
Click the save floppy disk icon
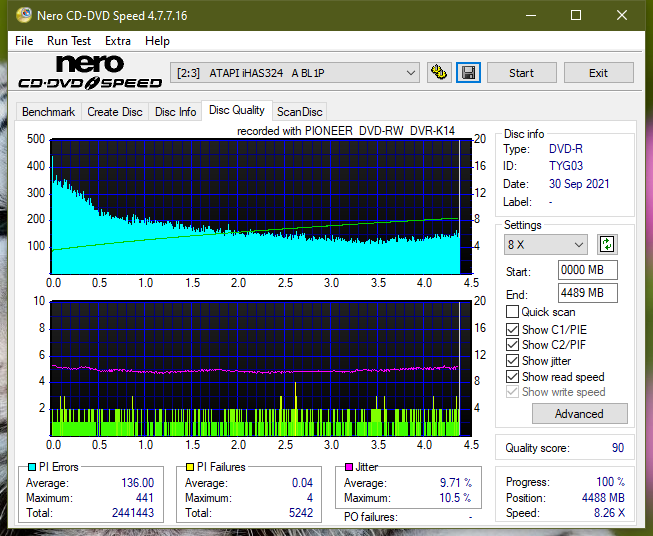click(469, 73)
